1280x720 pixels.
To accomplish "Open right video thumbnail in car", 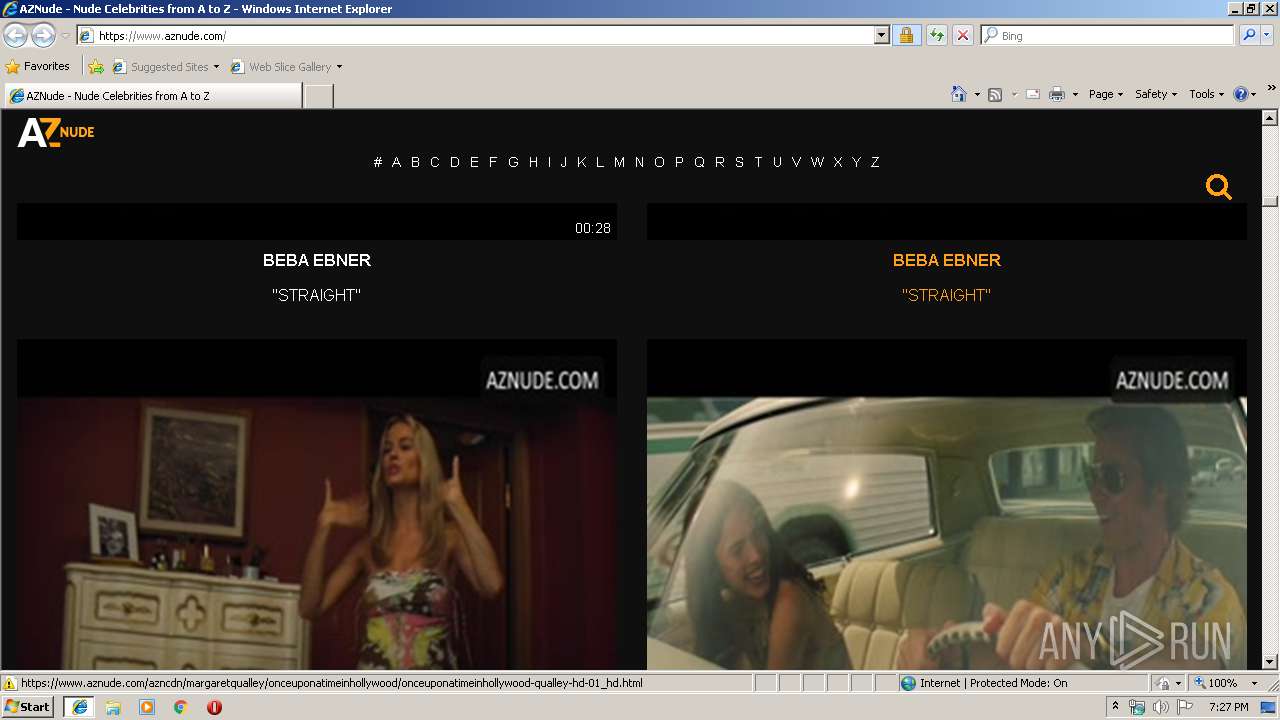I will [947, 505].
